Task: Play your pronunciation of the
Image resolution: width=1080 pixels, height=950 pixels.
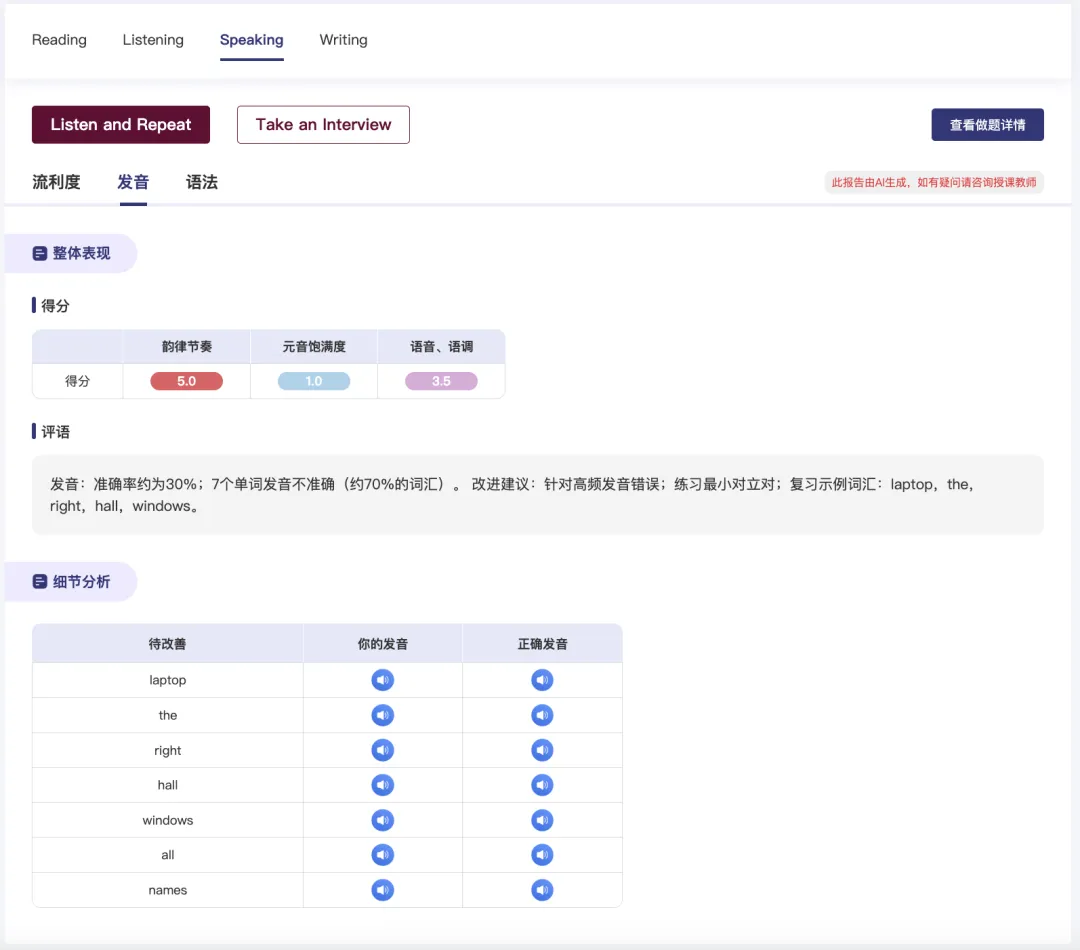Action: coord(382,715)
